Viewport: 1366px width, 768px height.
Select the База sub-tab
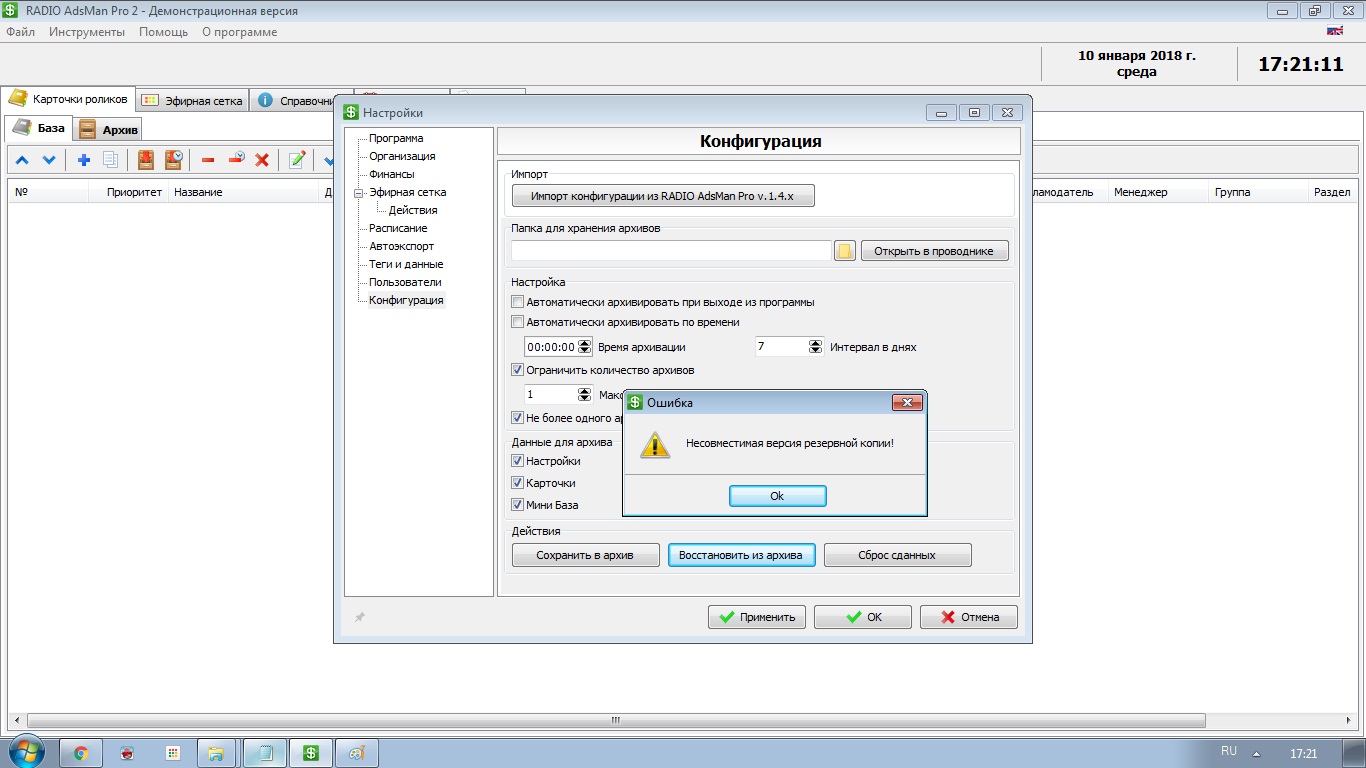[39, 128]
